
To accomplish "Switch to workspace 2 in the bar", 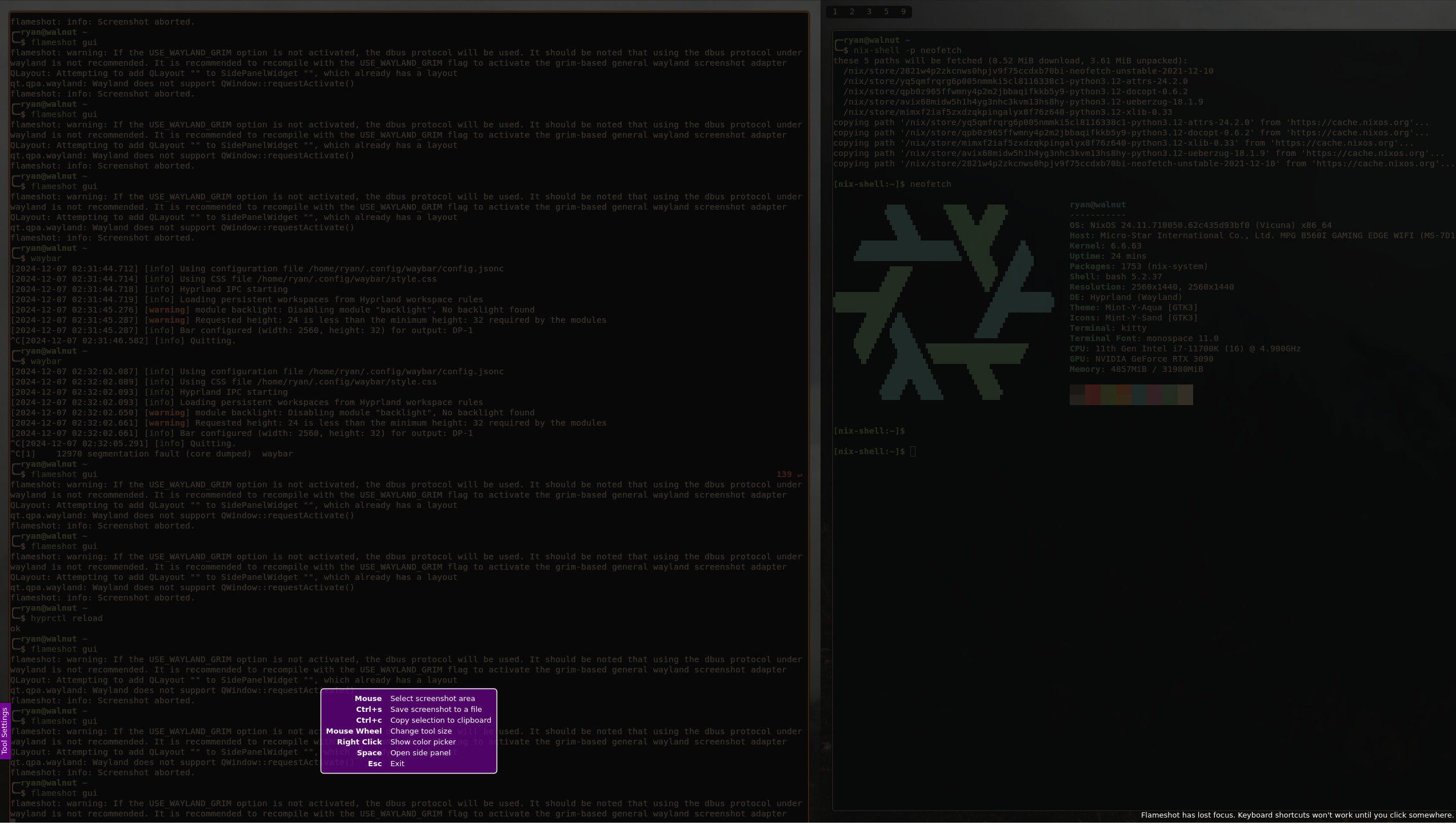I will pyautogui.click(x=852, y=11).
